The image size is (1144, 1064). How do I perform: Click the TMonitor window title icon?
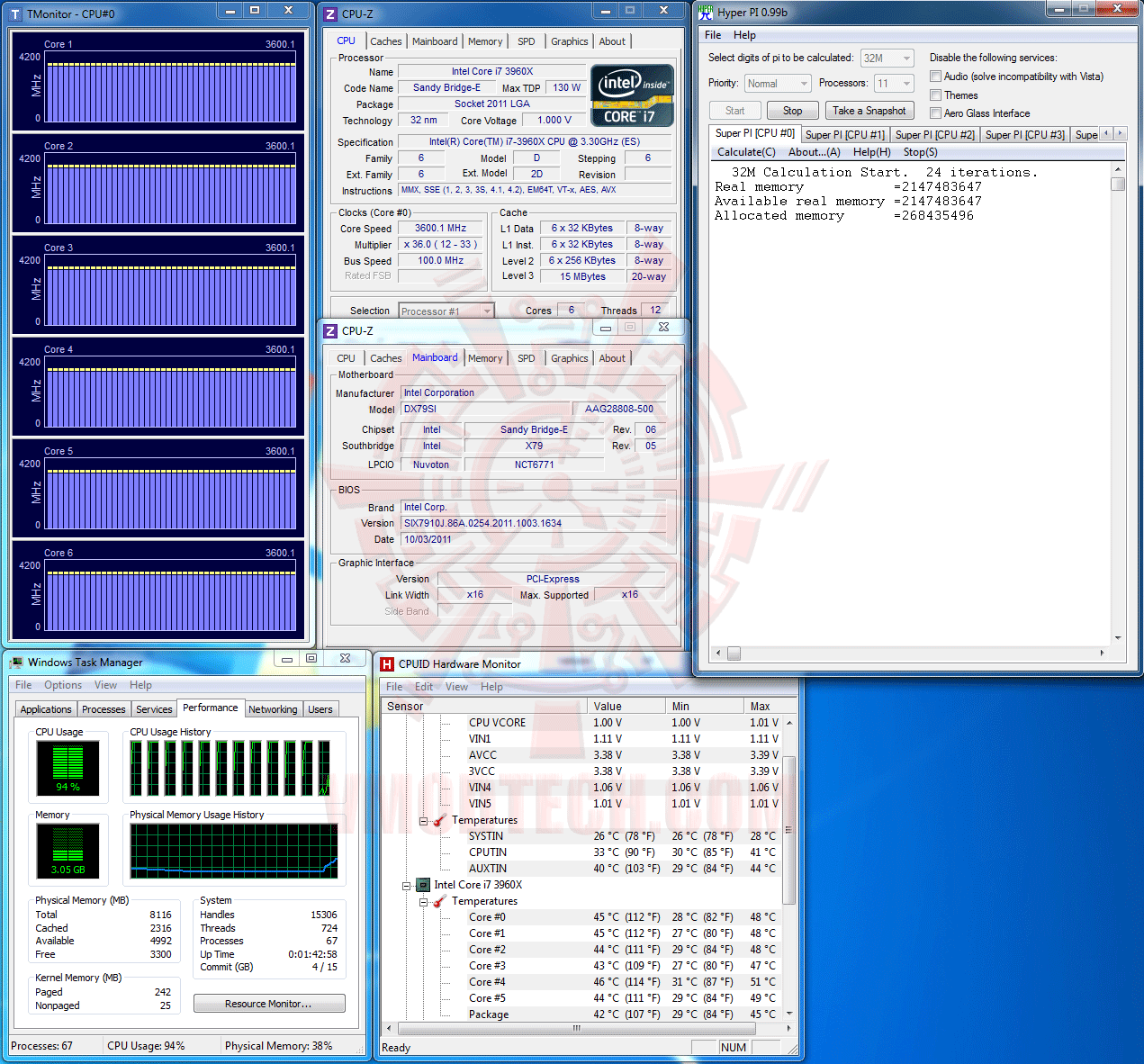tap(15, 14)
